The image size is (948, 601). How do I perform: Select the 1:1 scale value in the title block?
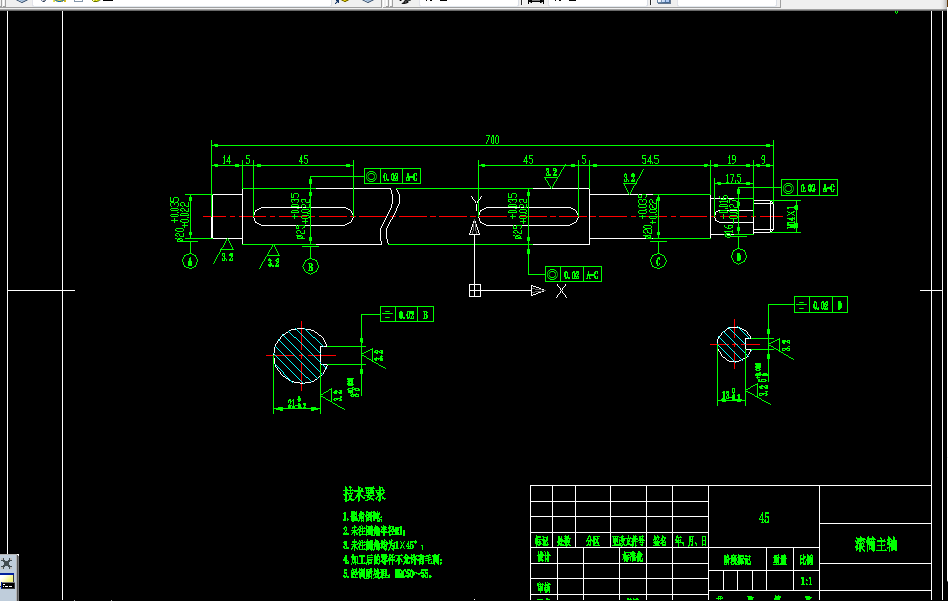tap(806, 581)
